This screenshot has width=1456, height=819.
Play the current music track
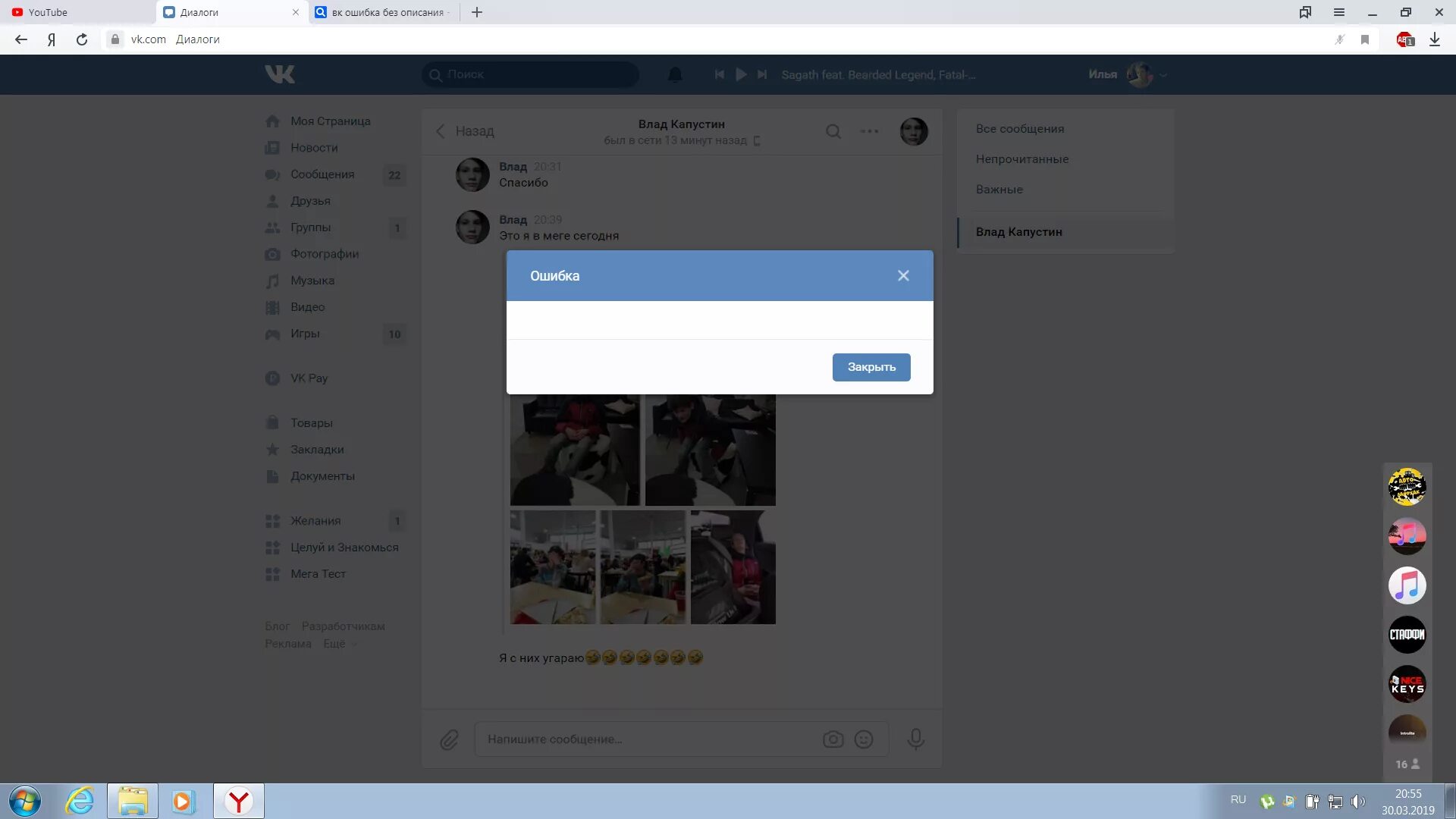click(x=741, y=74)
